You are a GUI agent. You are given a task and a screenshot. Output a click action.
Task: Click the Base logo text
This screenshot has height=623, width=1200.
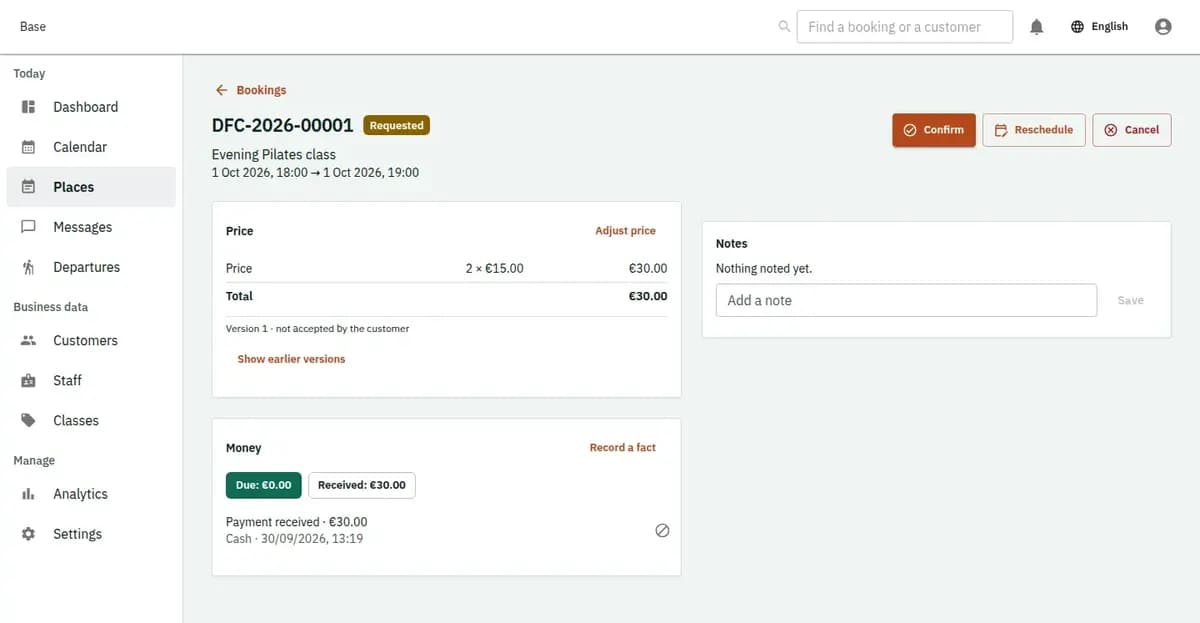(33, 27)
